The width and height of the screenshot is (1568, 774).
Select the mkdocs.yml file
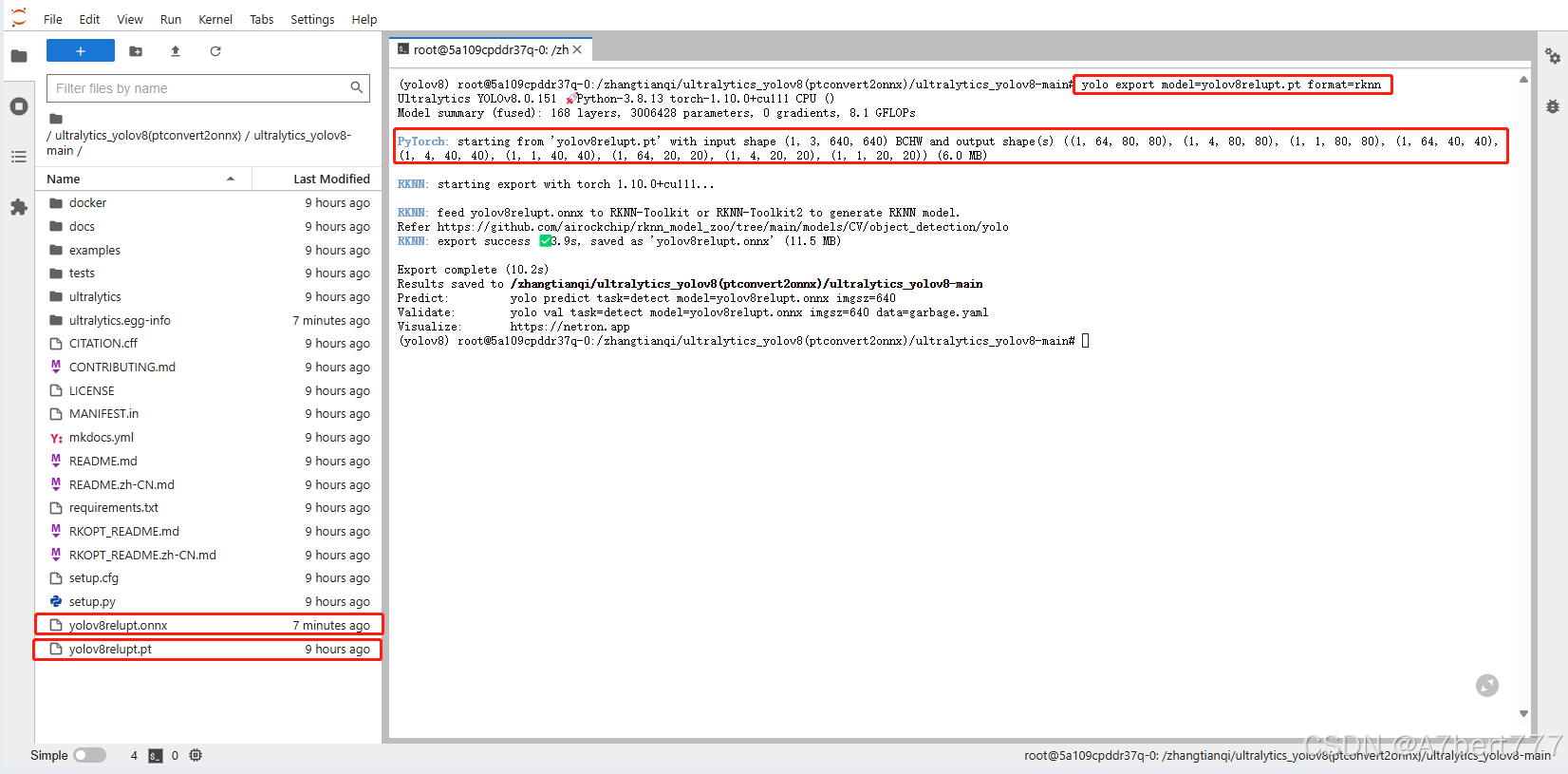pos(209,438)
